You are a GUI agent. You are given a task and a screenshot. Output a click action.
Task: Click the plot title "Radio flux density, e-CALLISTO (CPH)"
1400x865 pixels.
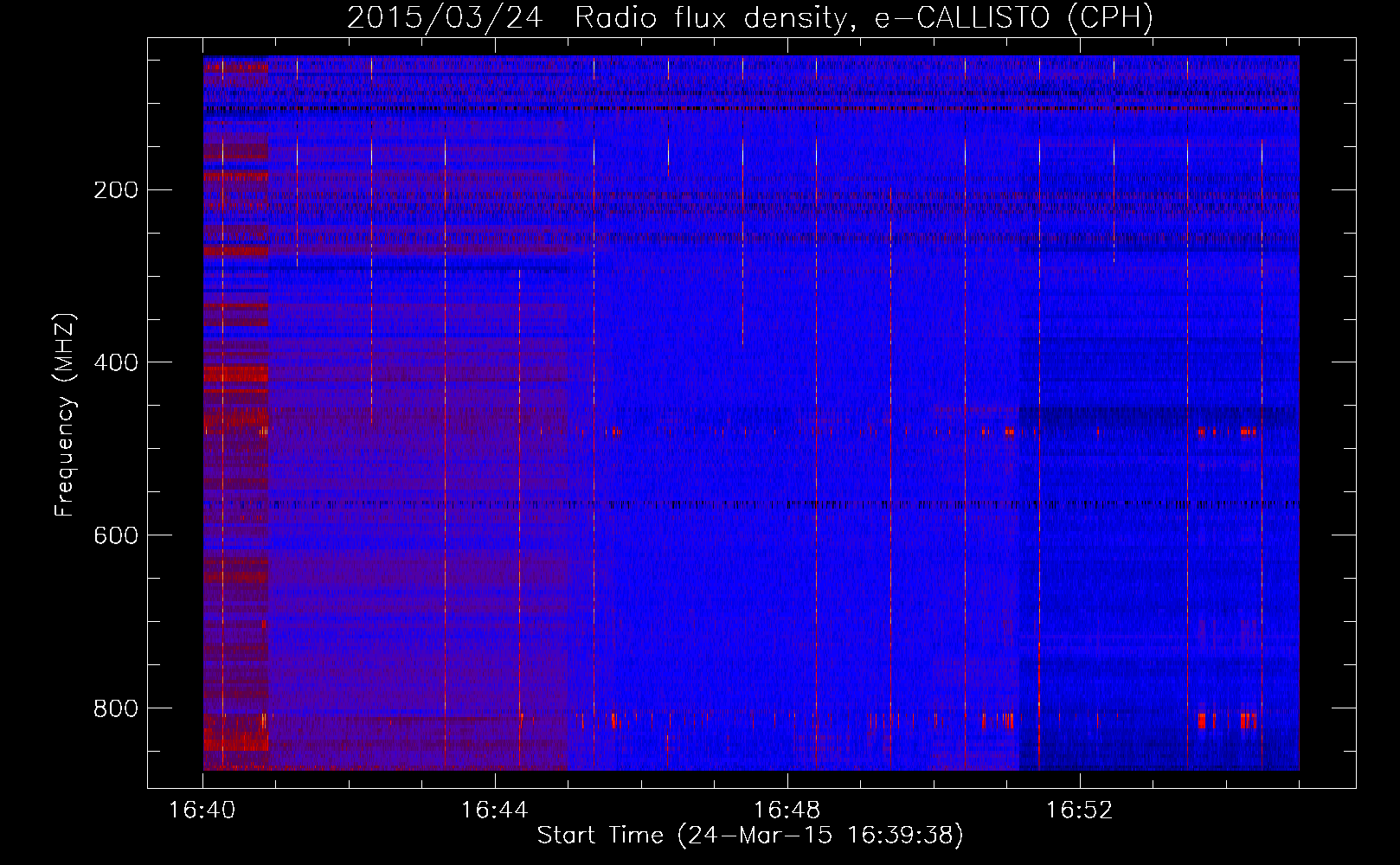coord(864,17)
